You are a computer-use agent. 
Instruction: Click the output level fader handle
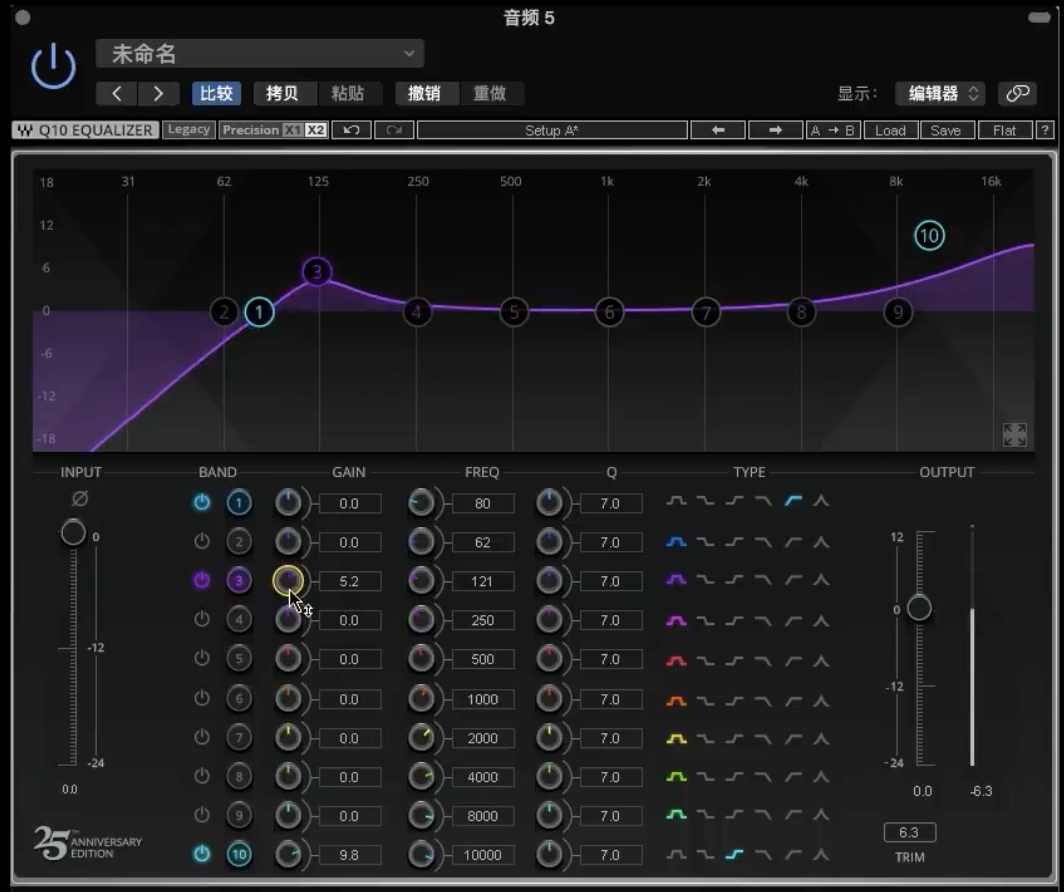918,608
